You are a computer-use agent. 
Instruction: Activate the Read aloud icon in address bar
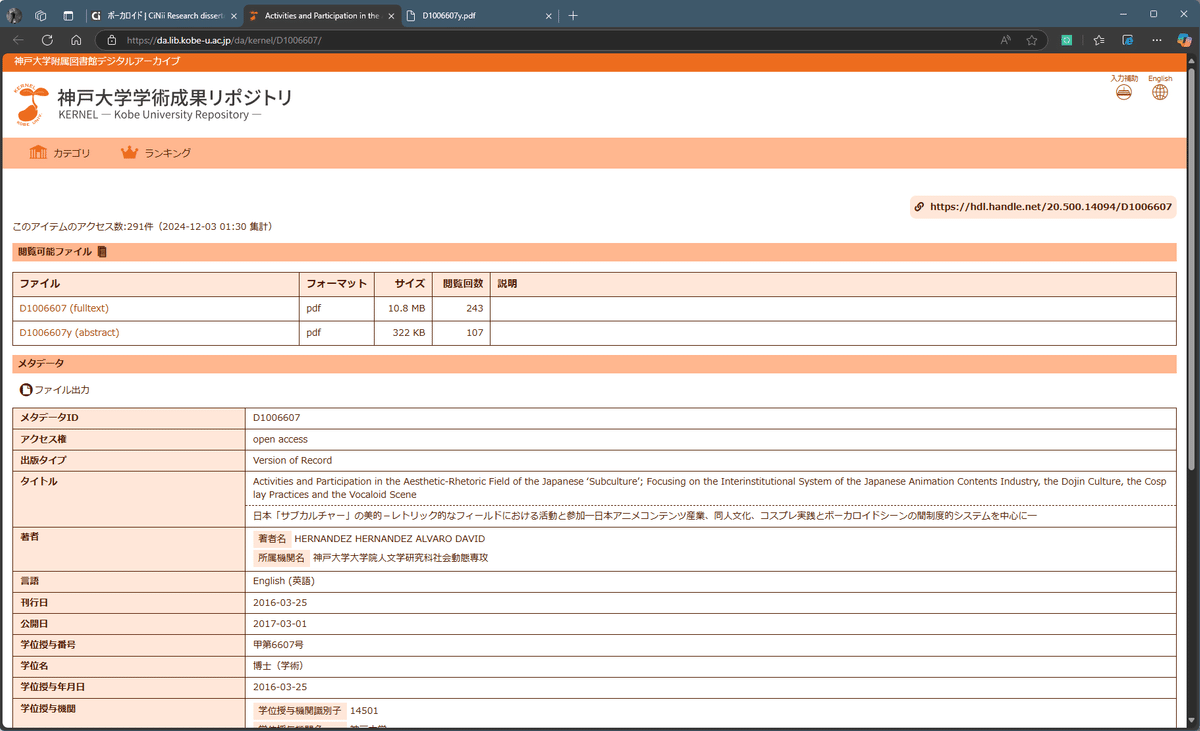coord(1006,40)
